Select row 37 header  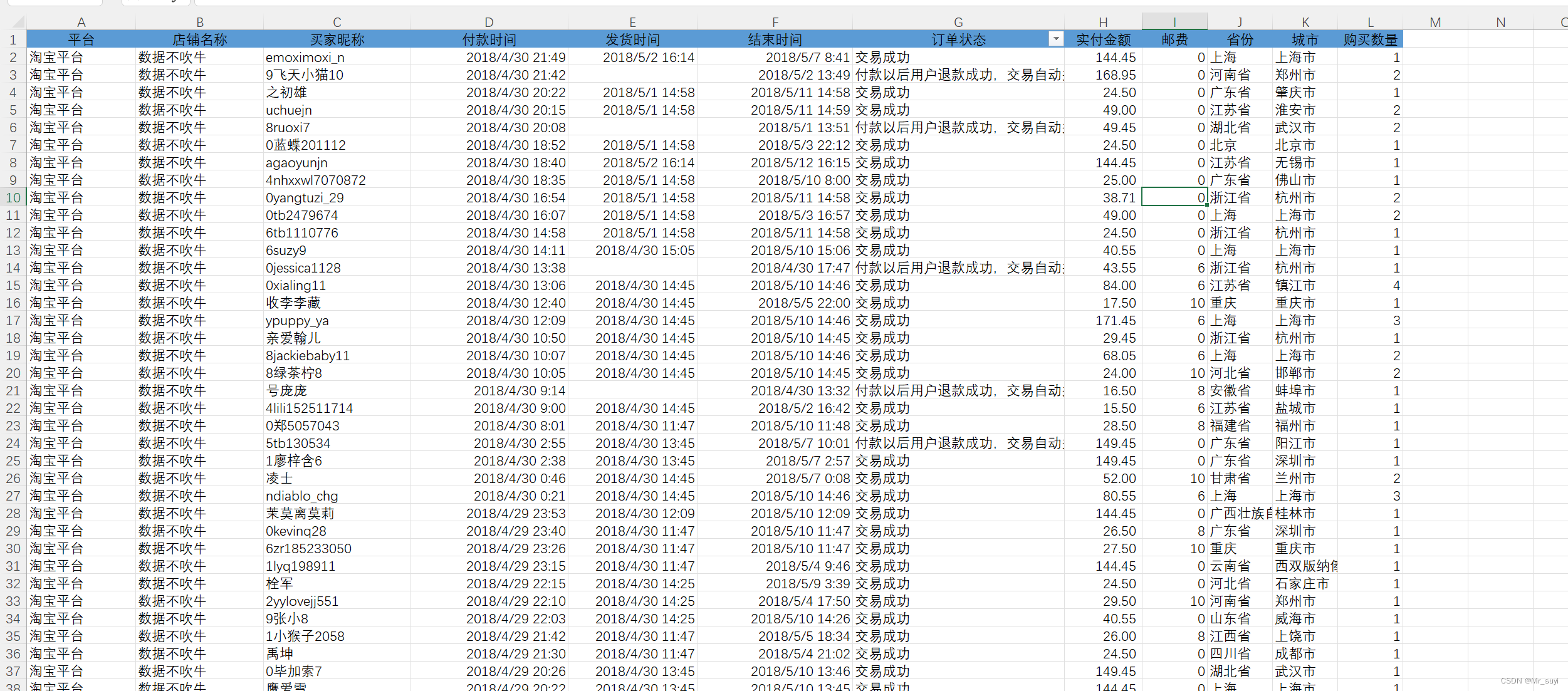point(13,672)
